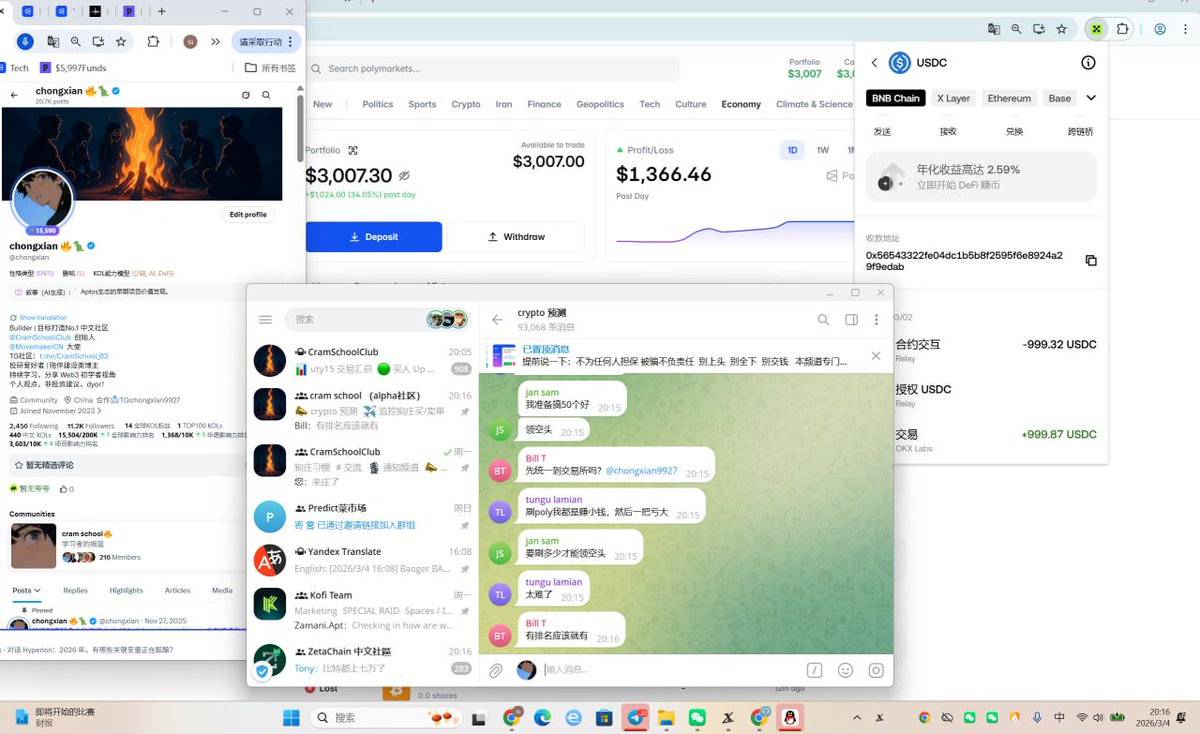Switch to the Highlights tab on the profile
This screenshot has height=734, width=1200.
(x=126, y=591)
